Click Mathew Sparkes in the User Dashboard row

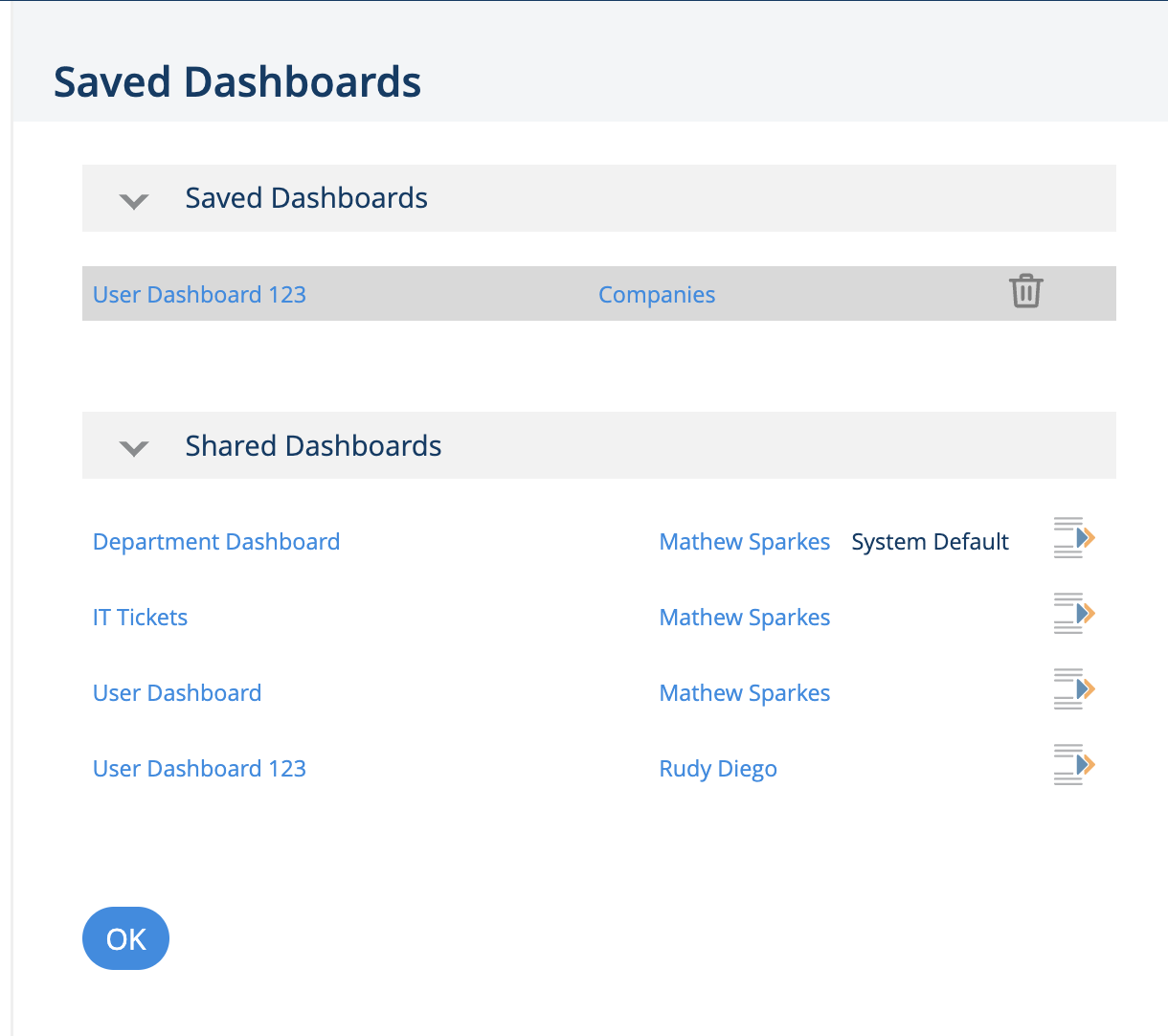tap(745, 693)
